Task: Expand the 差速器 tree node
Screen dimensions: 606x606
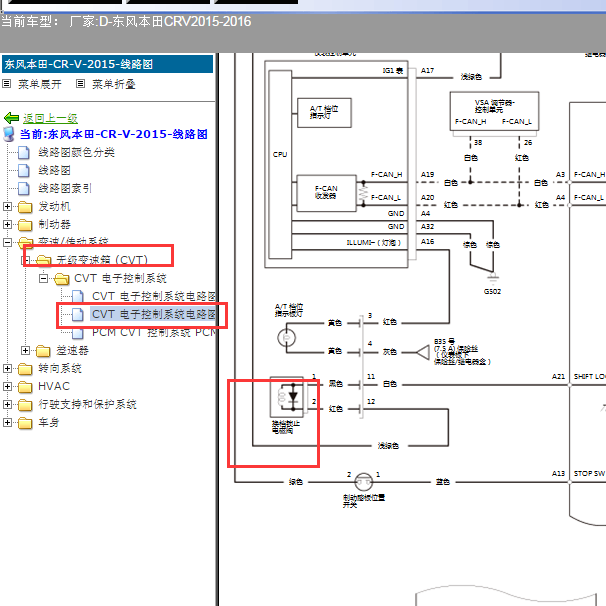Action: click(25, 351)
